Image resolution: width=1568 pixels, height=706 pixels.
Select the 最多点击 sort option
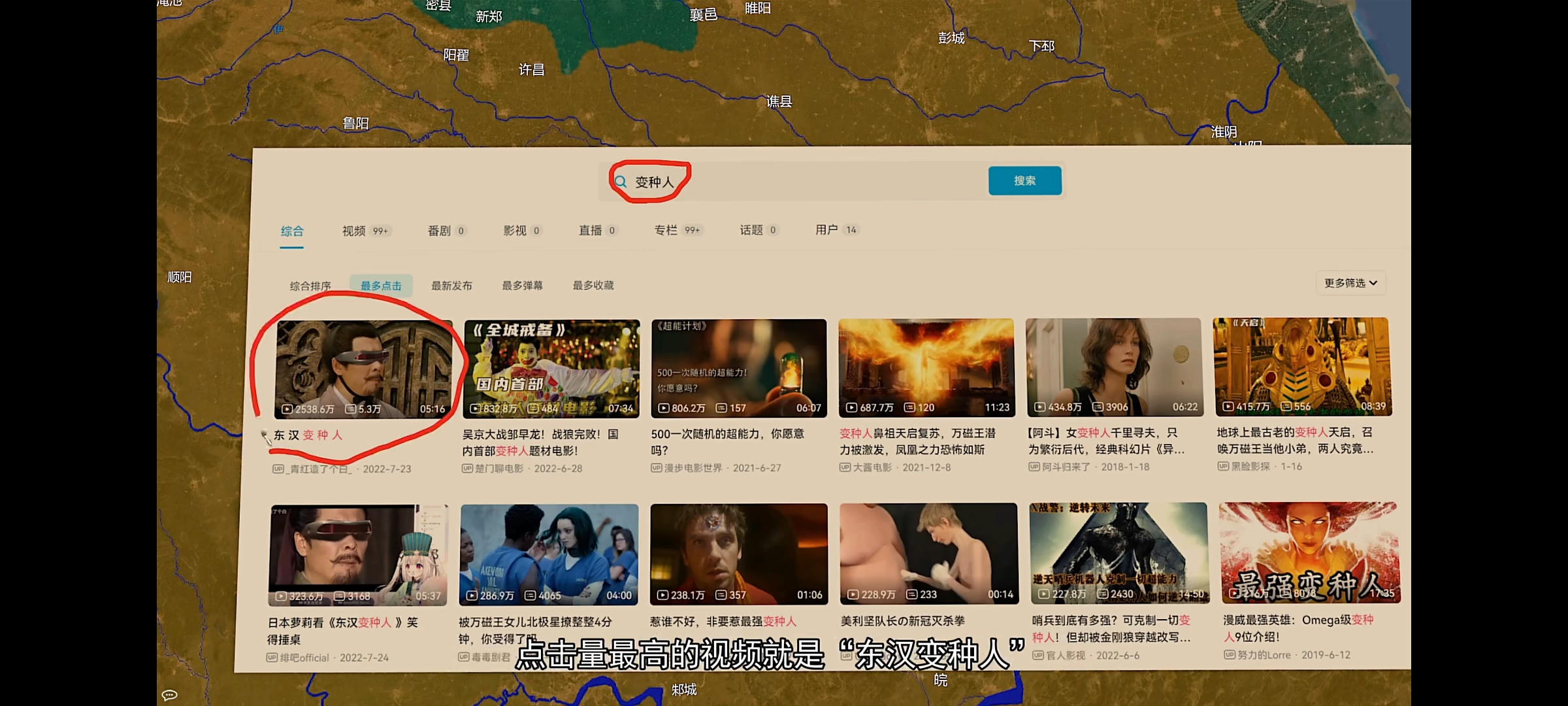[381, 285]
